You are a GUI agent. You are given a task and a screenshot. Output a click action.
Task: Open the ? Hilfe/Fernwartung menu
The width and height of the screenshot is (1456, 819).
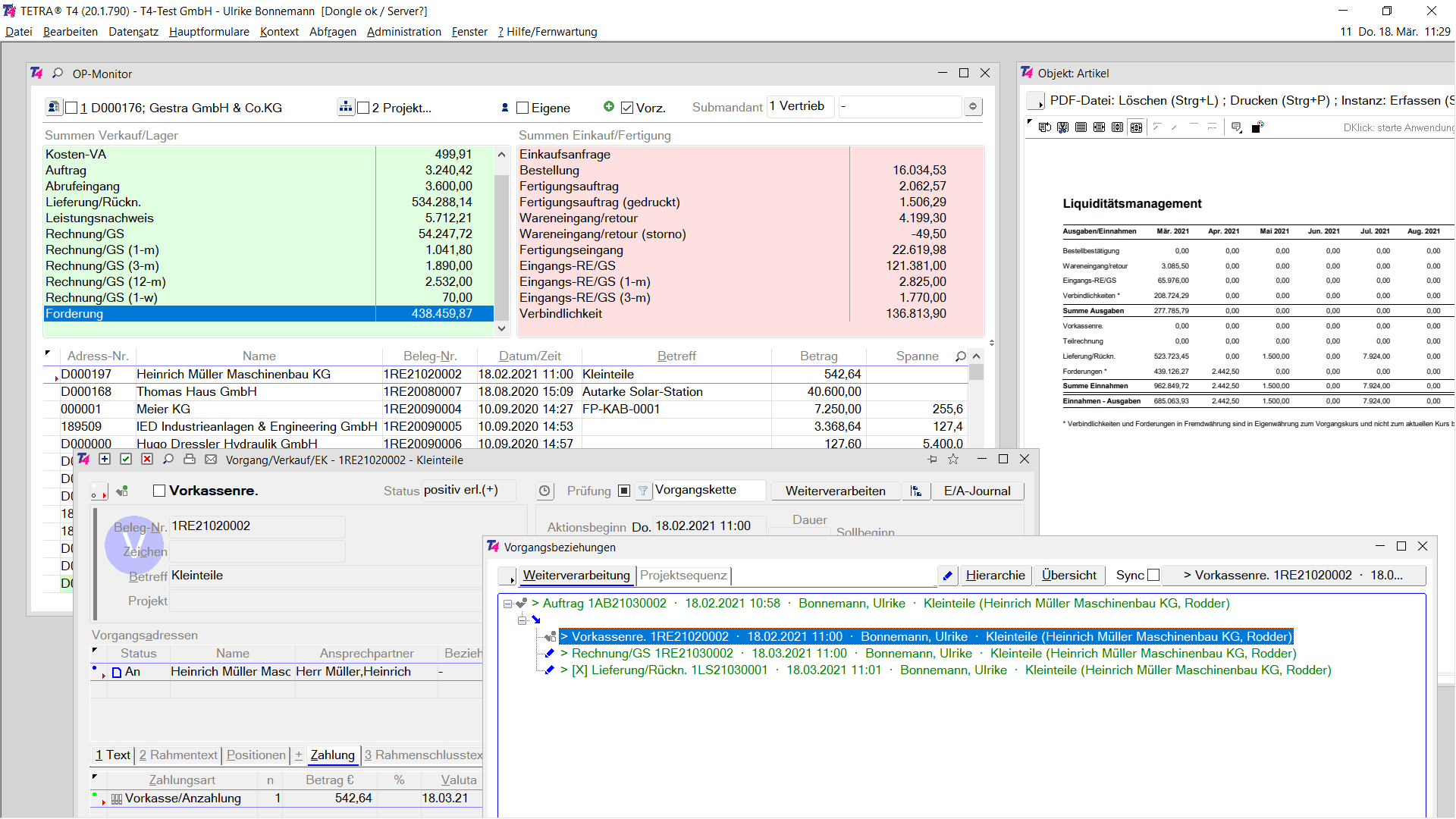coord(548,32)
